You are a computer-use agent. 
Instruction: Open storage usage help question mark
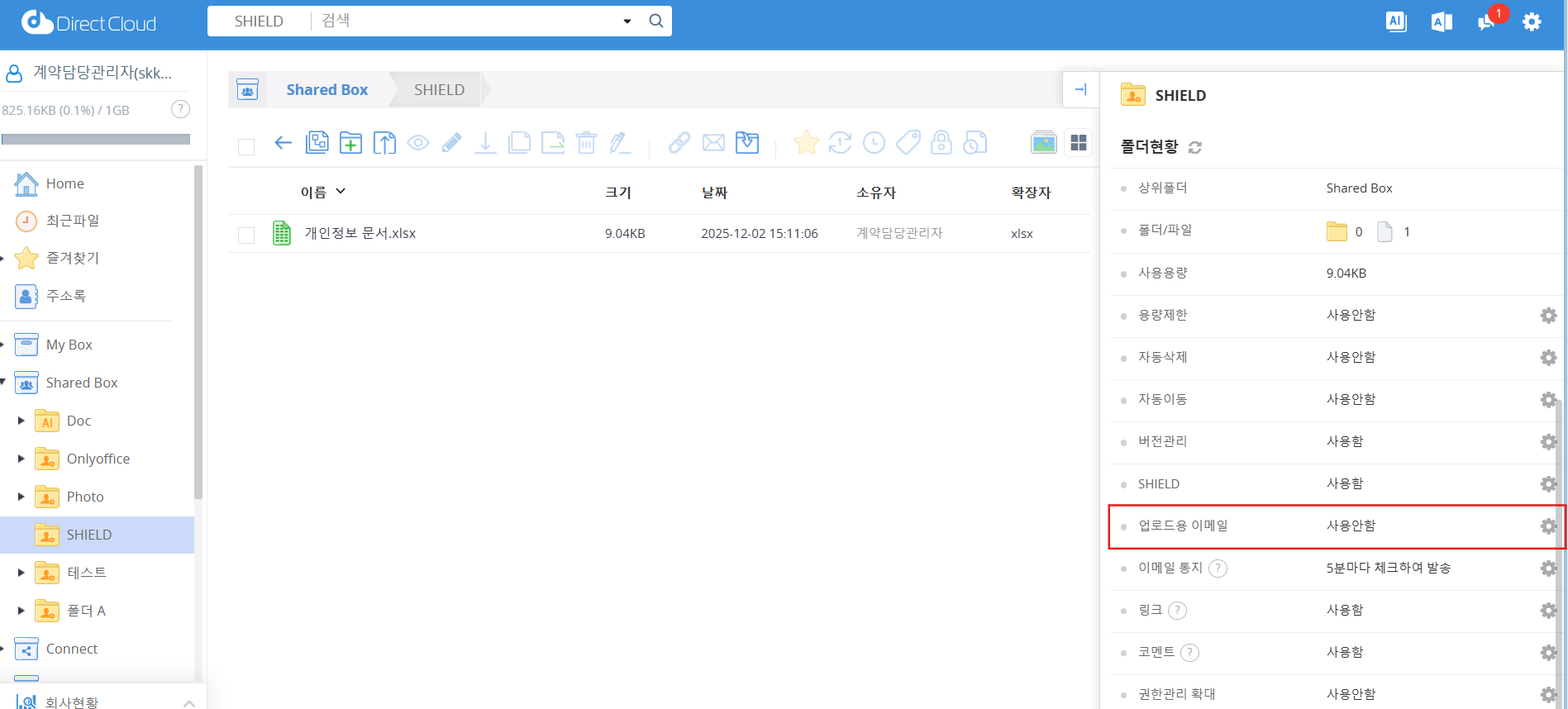pos(180,109)
